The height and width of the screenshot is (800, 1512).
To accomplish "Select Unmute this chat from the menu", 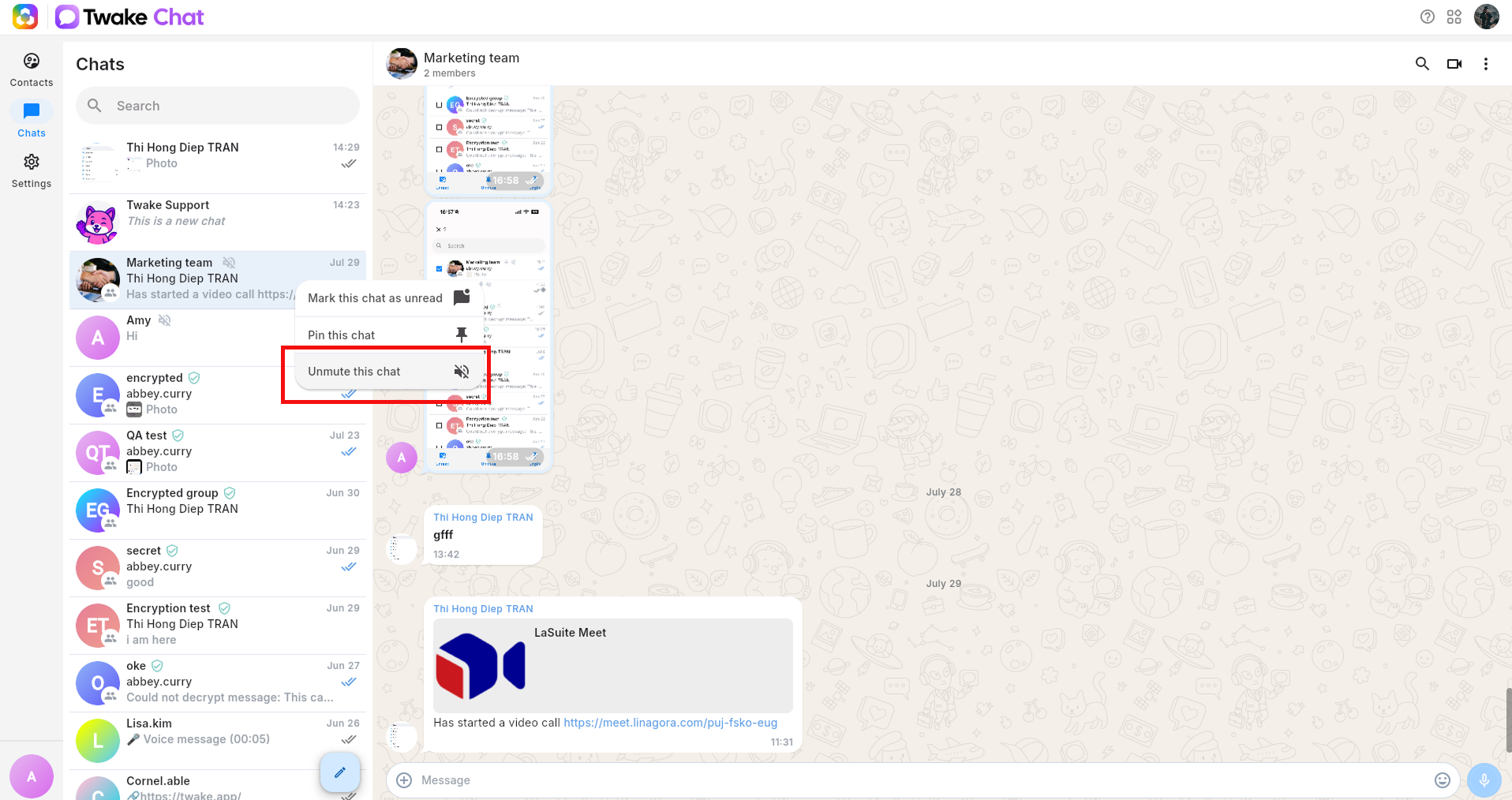I will tap(389, 372).
